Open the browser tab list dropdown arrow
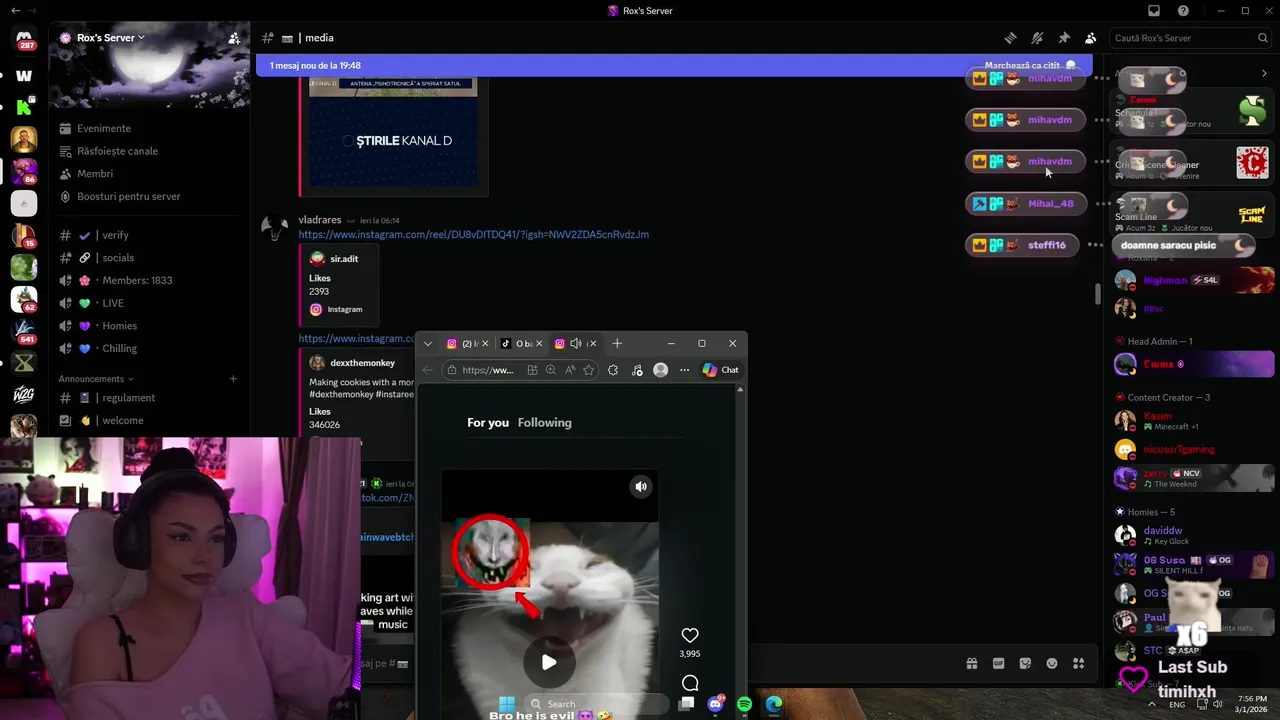The height and width of the screenshot is (720, 1280). click(428, 343)
